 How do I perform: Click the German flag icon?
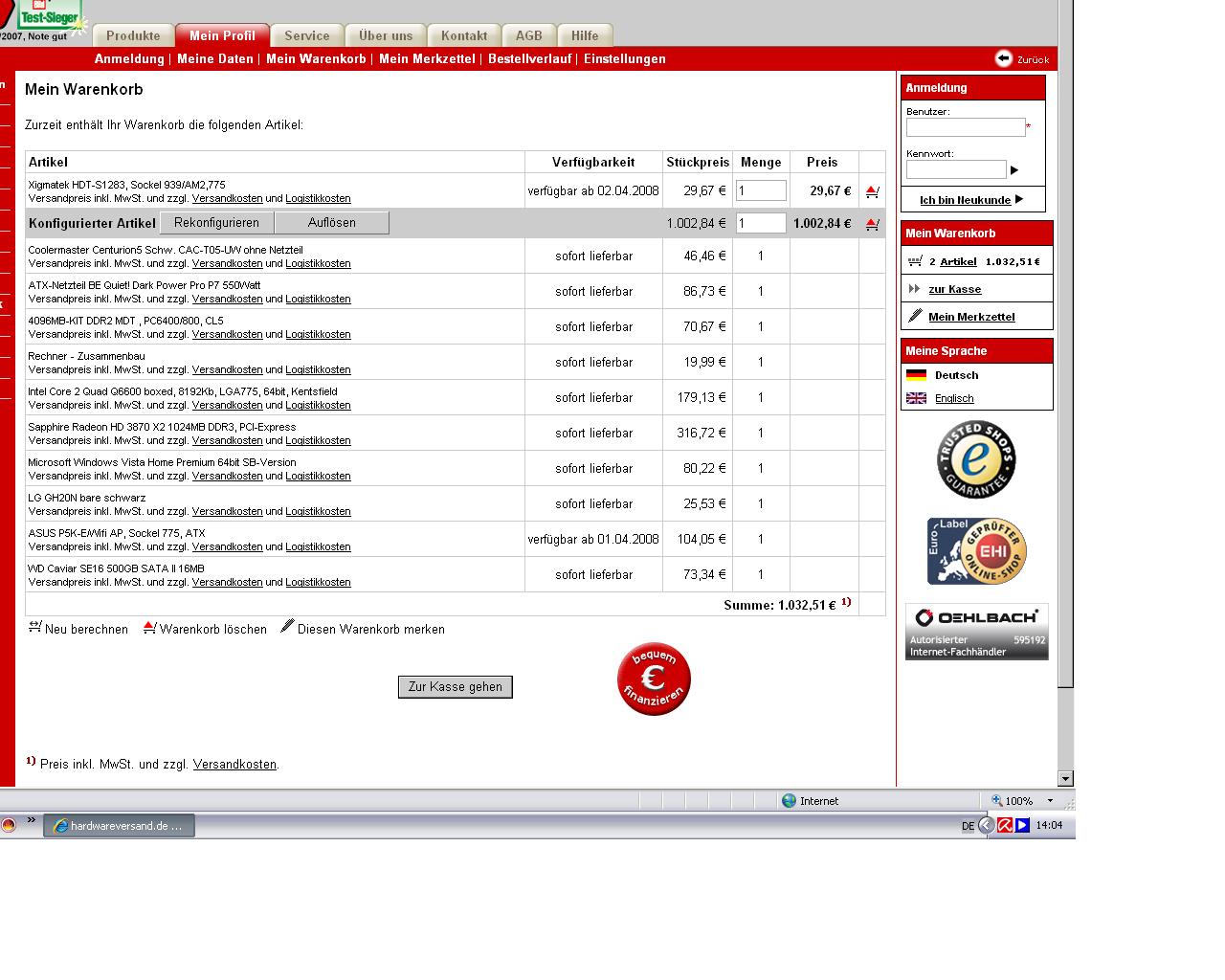tap(916, 375)
